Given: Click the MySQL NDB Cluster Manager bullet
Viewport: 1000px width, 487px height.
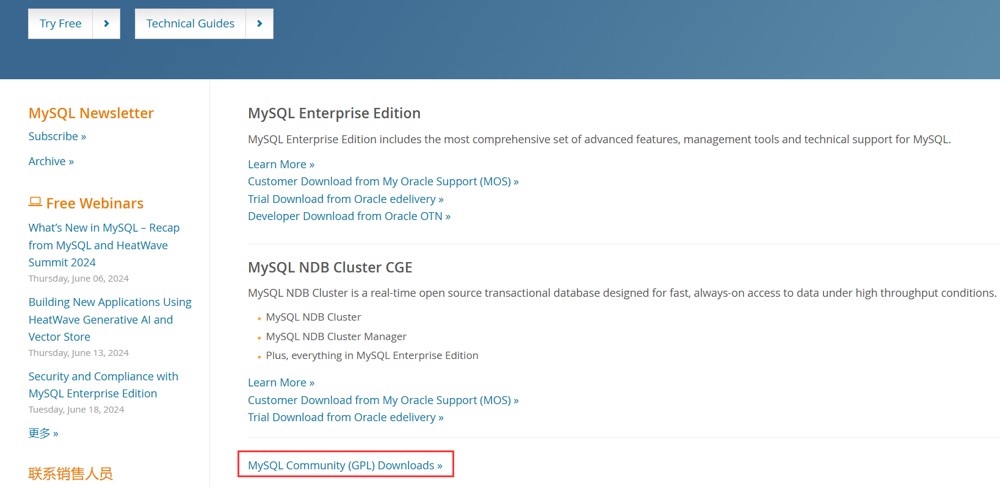Looking at the screenshot, I should pos(336,337).
